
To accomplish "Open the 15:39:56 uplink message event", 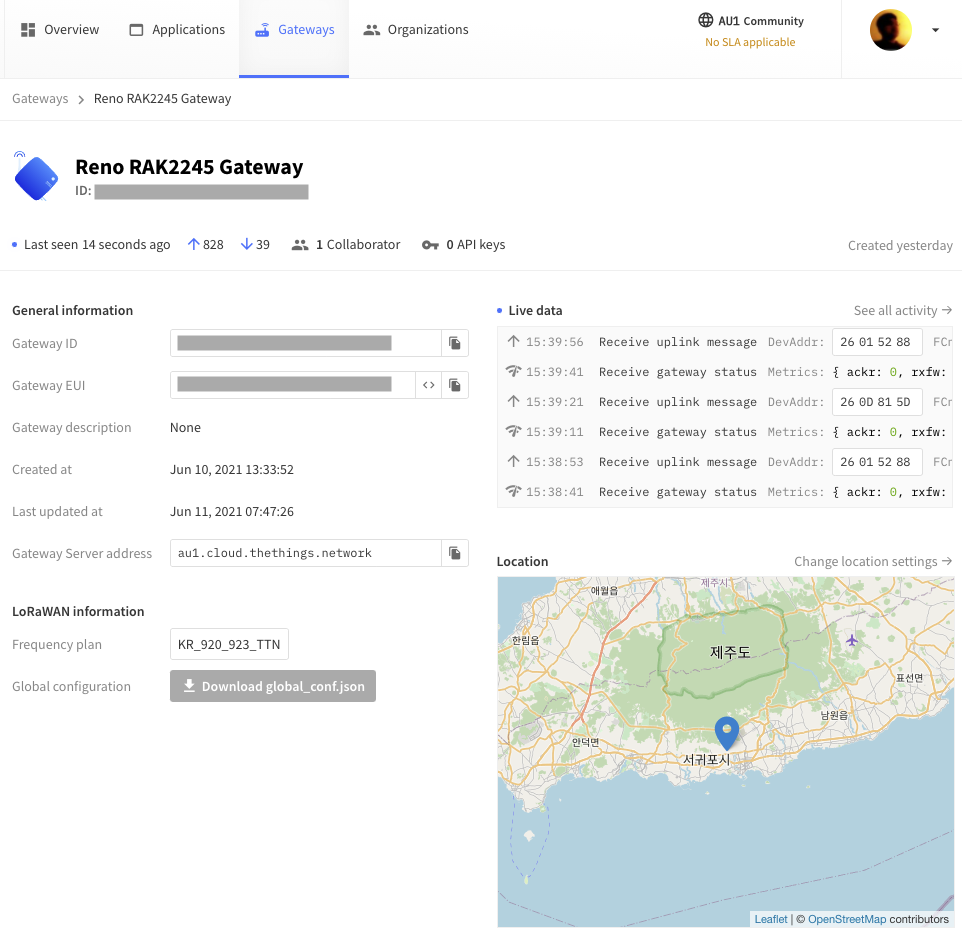I will click(725, 342).
